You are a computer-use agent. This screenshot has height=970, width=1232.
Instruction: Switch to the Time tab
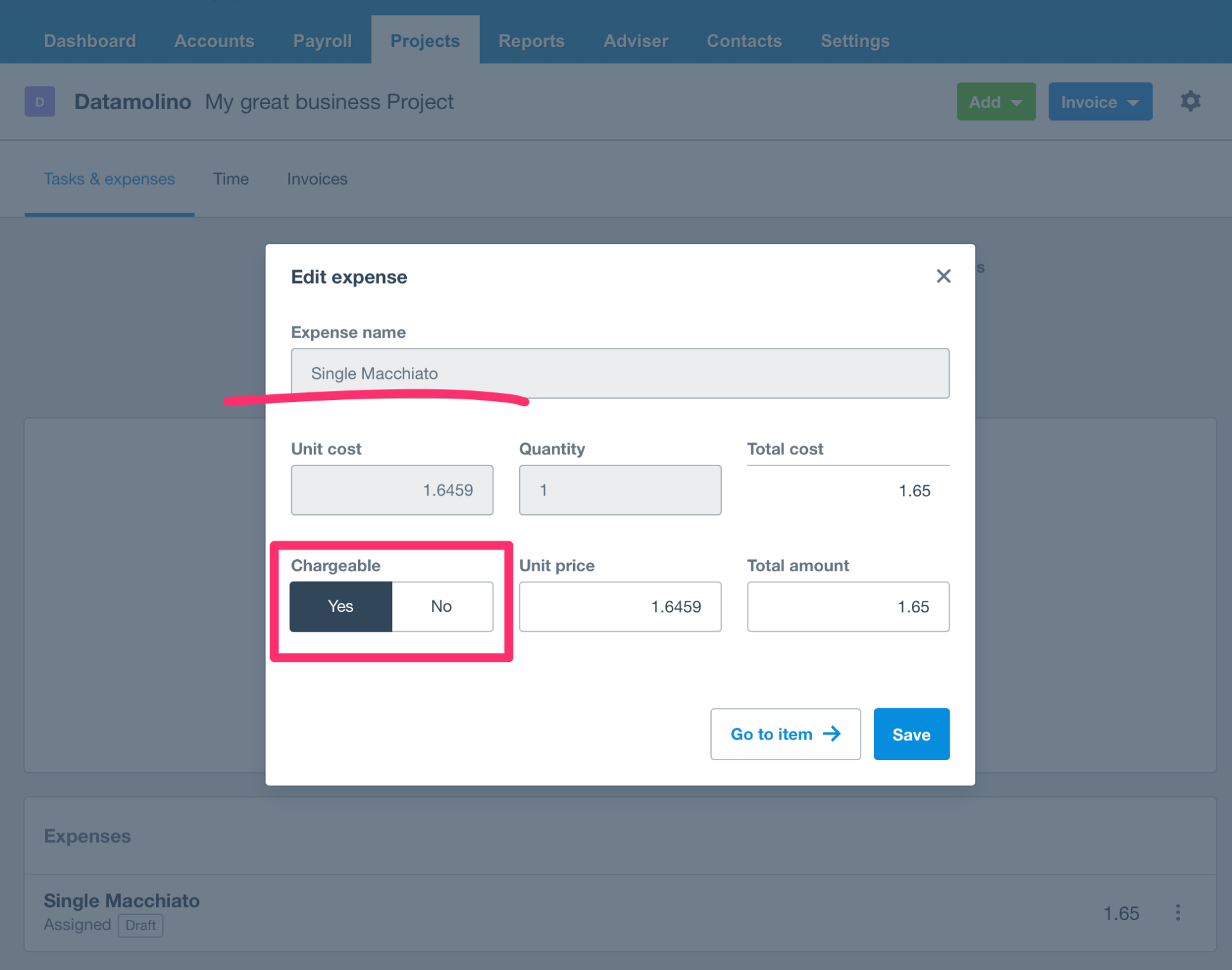click(x=231, y=179)
